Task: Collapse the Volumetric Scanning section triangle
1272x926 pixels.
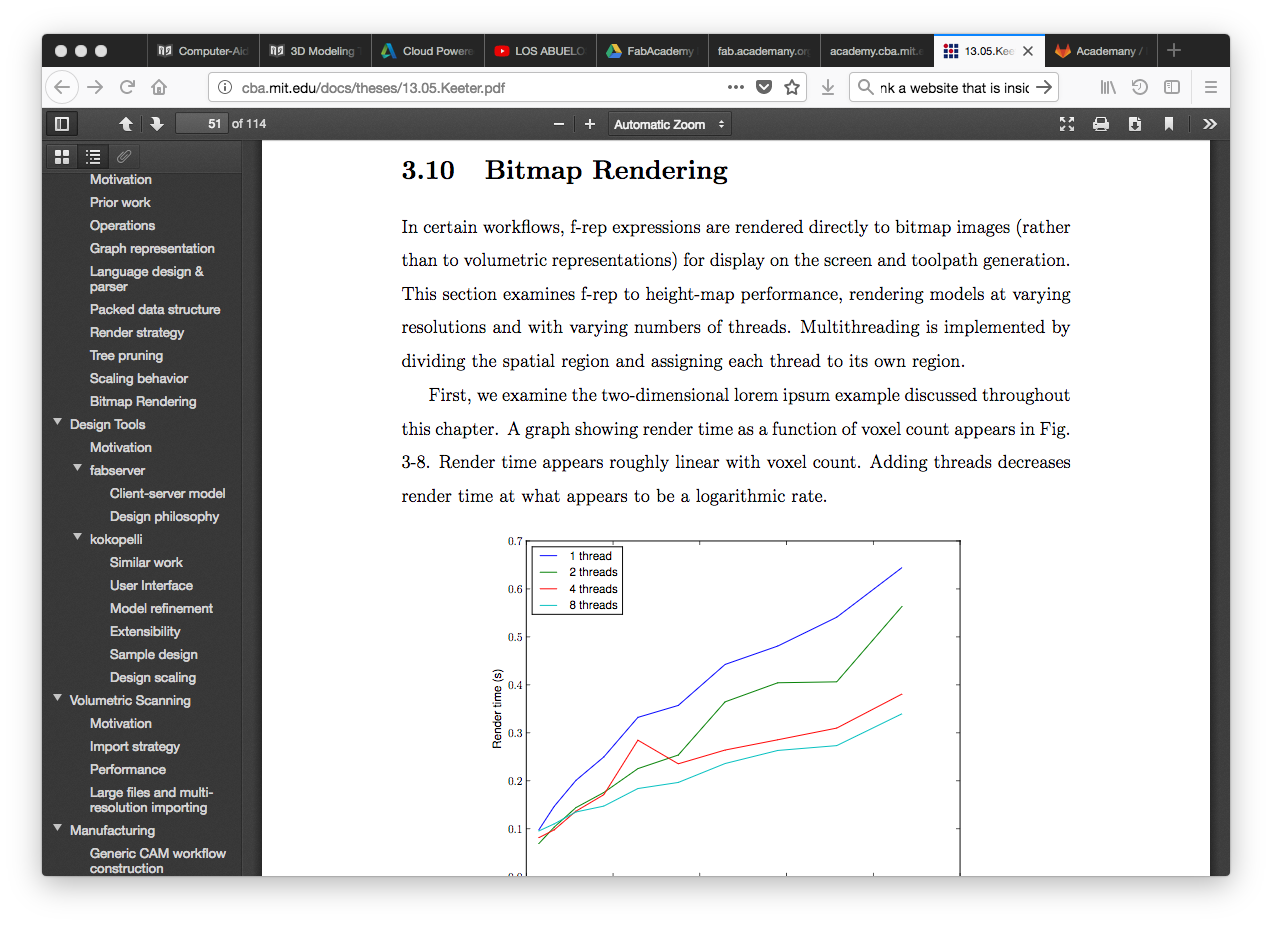Action: 58,699
